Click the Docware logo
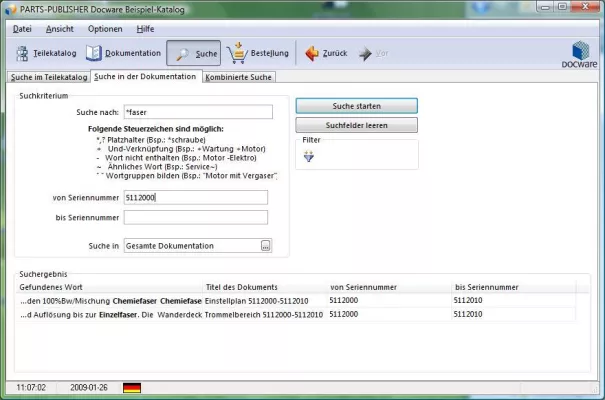 tap(580, 53)
